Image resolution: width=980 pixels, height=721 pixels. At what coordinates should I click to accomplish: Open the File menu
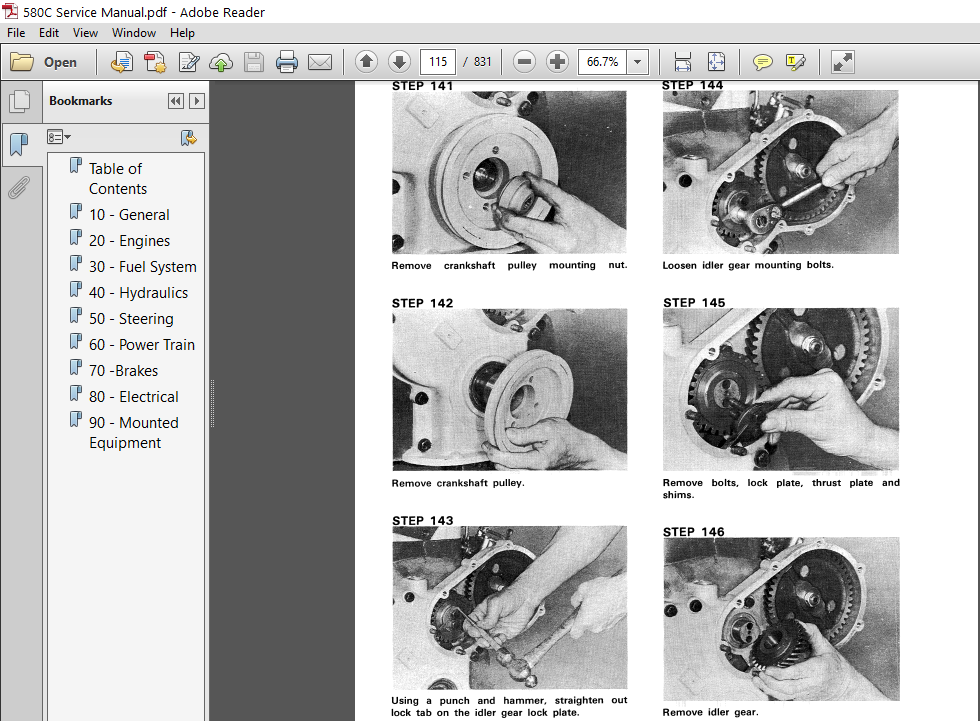(x=16, y=32)
